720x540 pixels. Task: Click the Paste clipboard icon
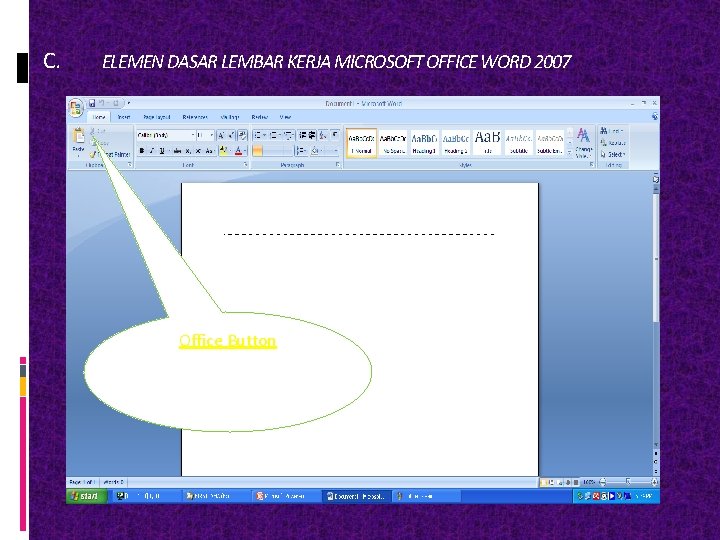point(79,136)
